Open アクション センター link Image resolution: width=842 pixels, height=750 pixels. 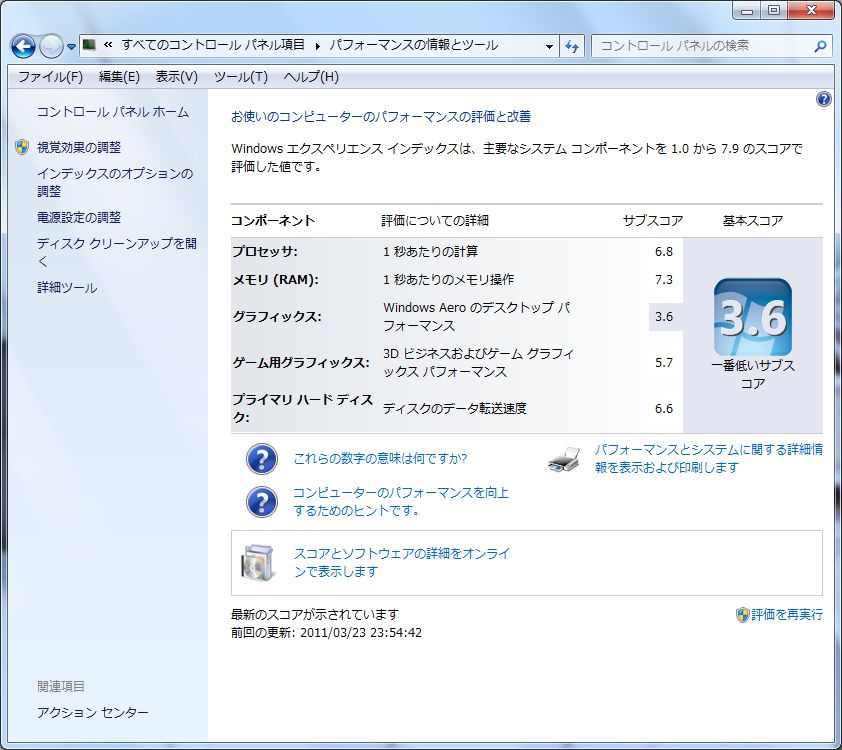pos(92,712)
